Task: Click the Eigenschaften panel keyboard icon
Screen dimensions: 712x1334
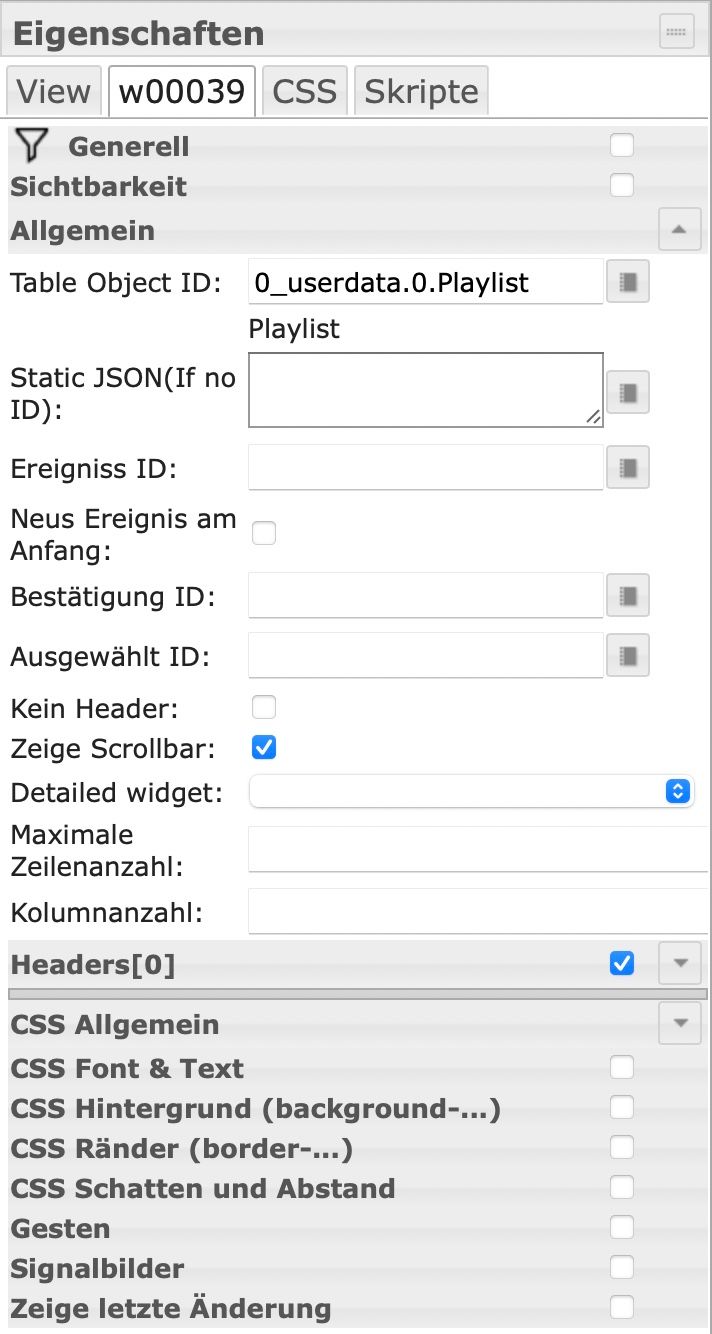Action: [677, 32]
